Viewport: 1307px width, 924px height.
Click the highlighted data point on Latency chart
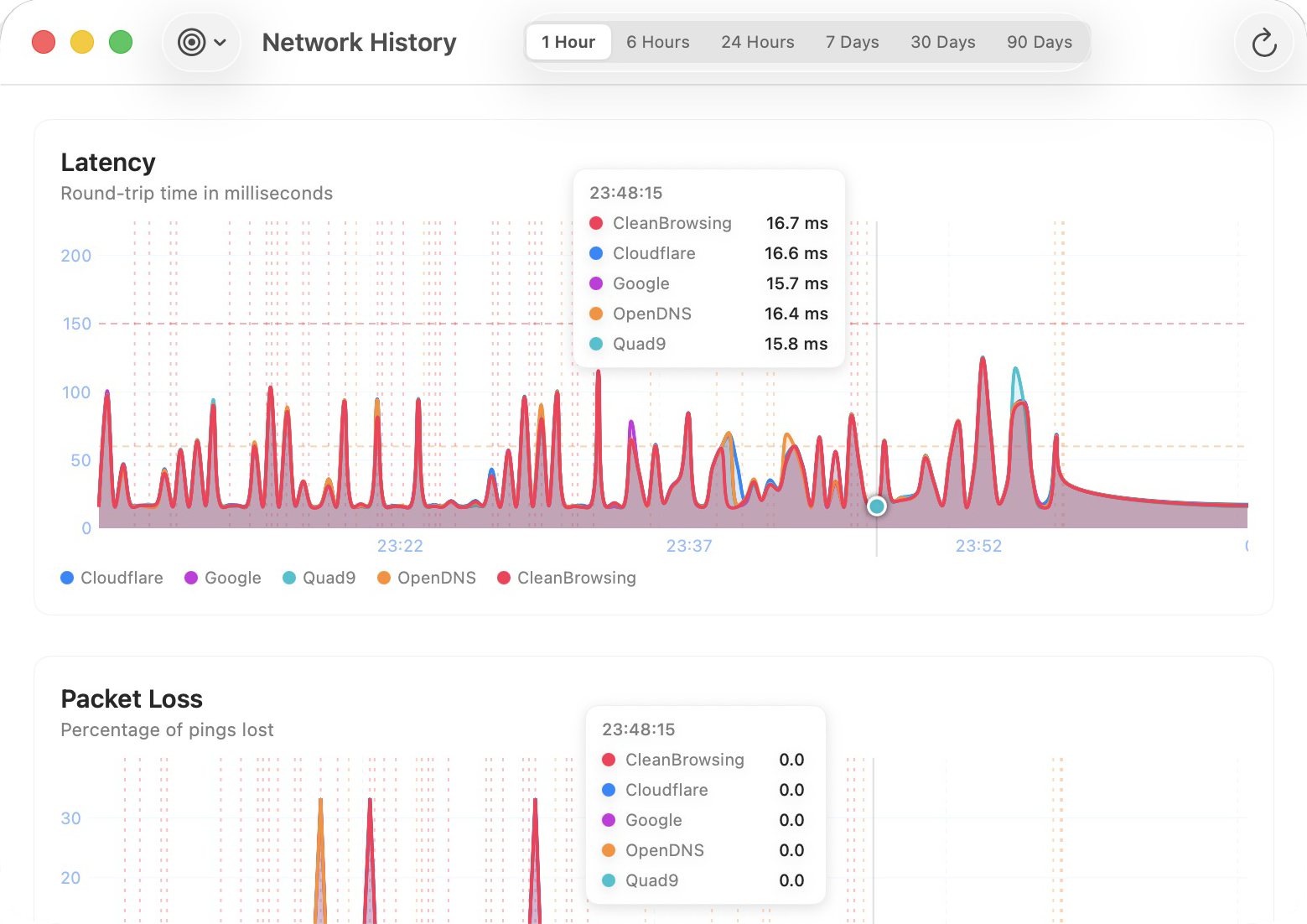click(877, 506)
